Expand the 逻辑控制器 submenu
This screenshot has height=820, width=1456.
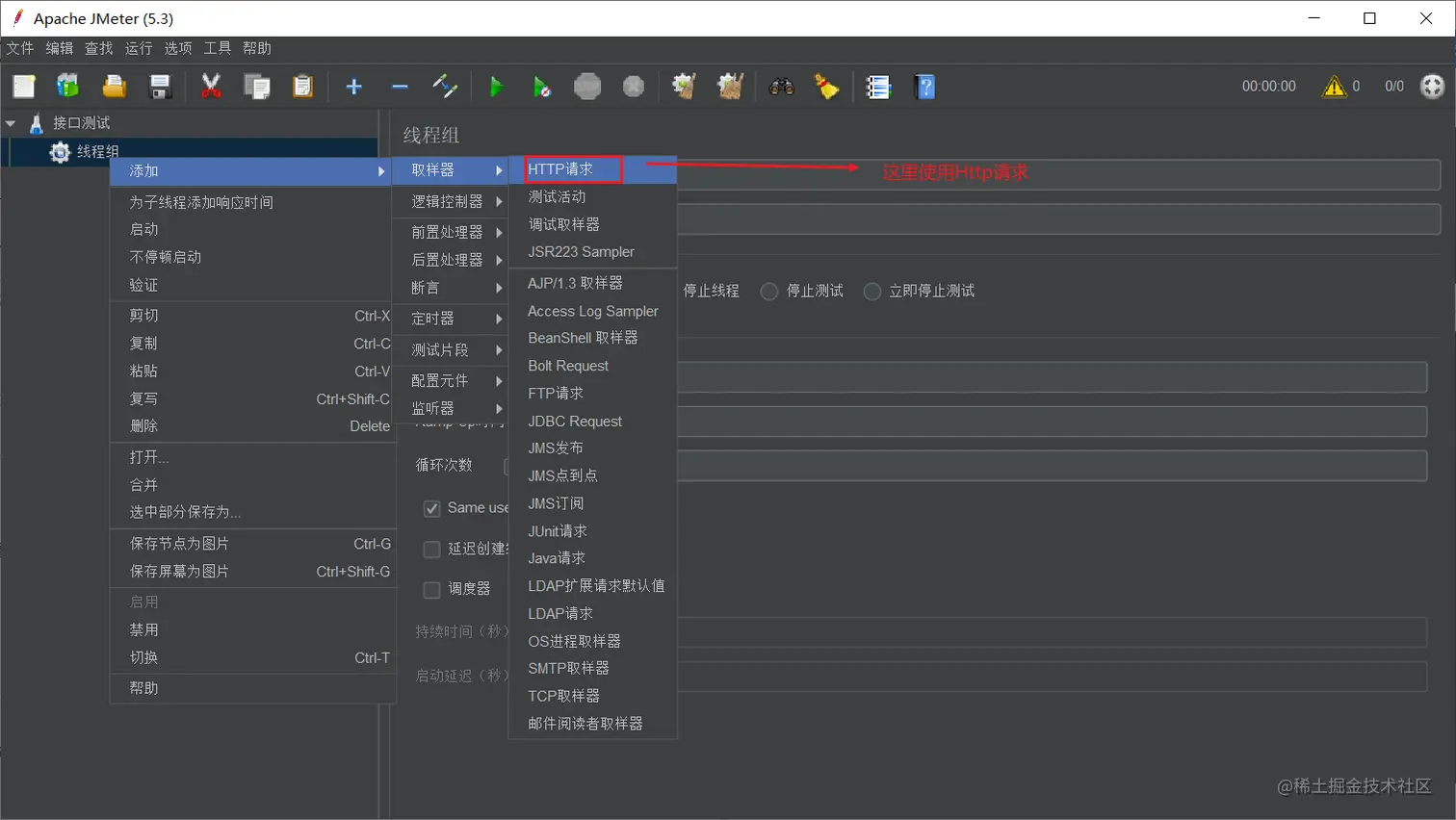[451, 201]
